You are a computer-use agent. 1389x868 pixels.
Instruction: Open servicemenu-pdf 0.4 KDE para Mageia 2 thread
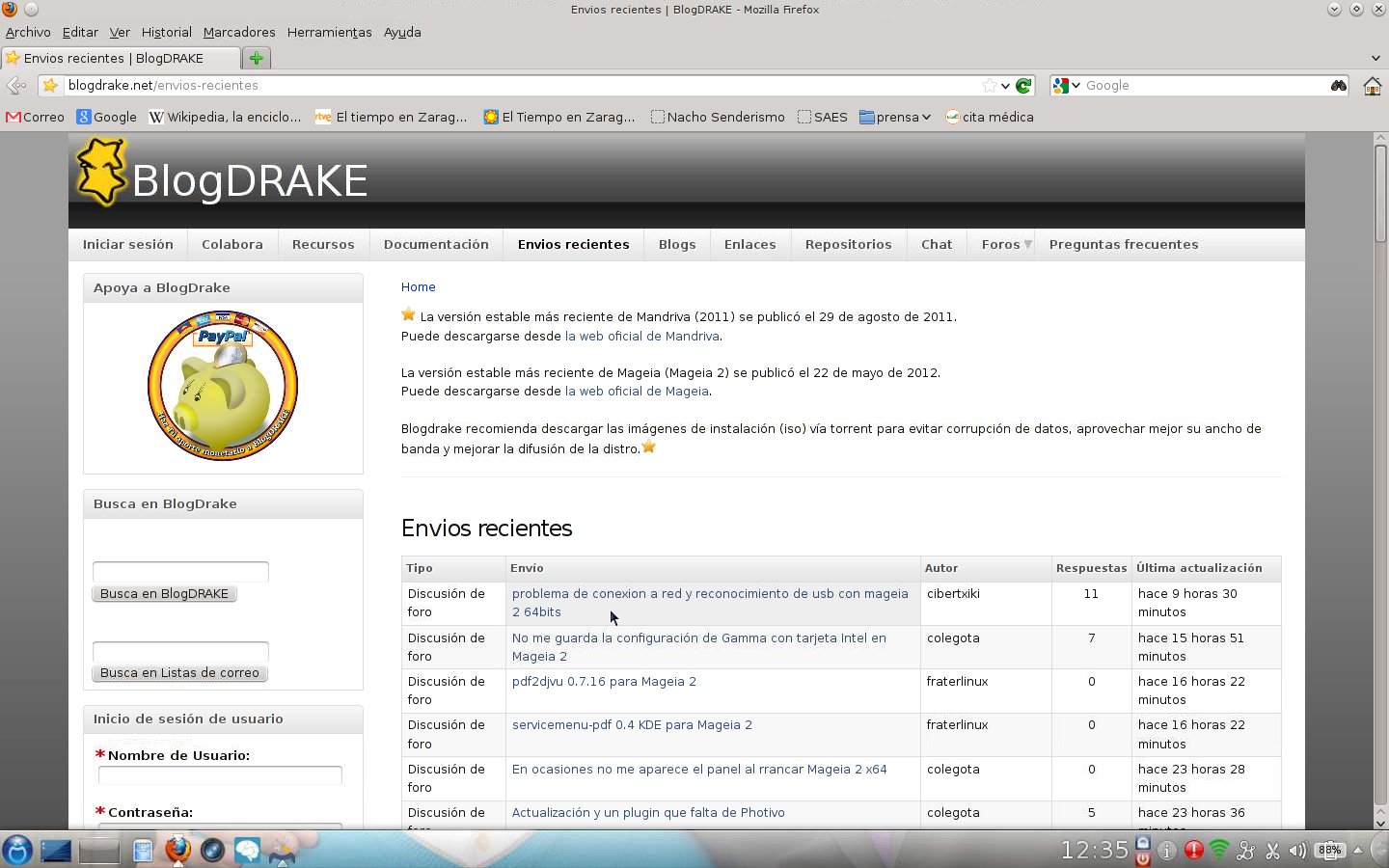click(632, 724)
